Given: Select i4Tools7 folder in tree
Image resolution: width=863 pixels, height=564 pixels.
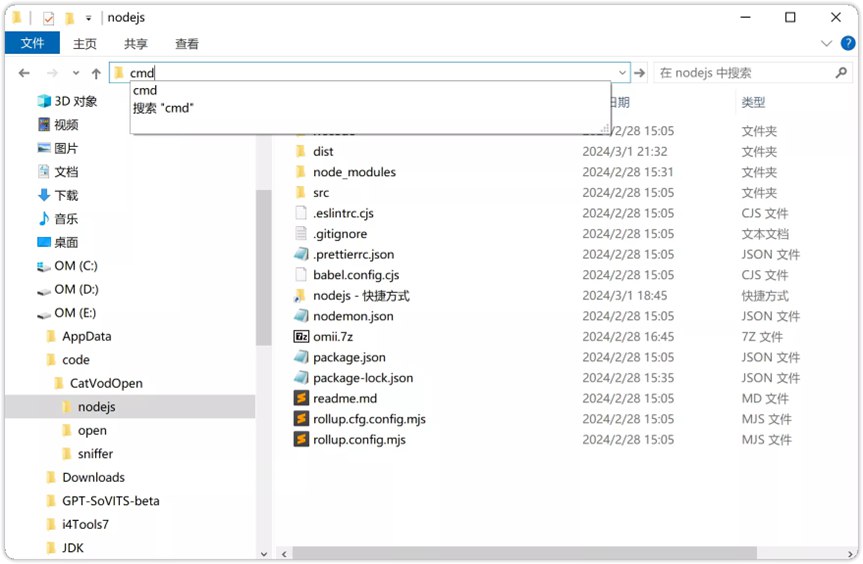Looking at the screenshot, I should 78,524.
